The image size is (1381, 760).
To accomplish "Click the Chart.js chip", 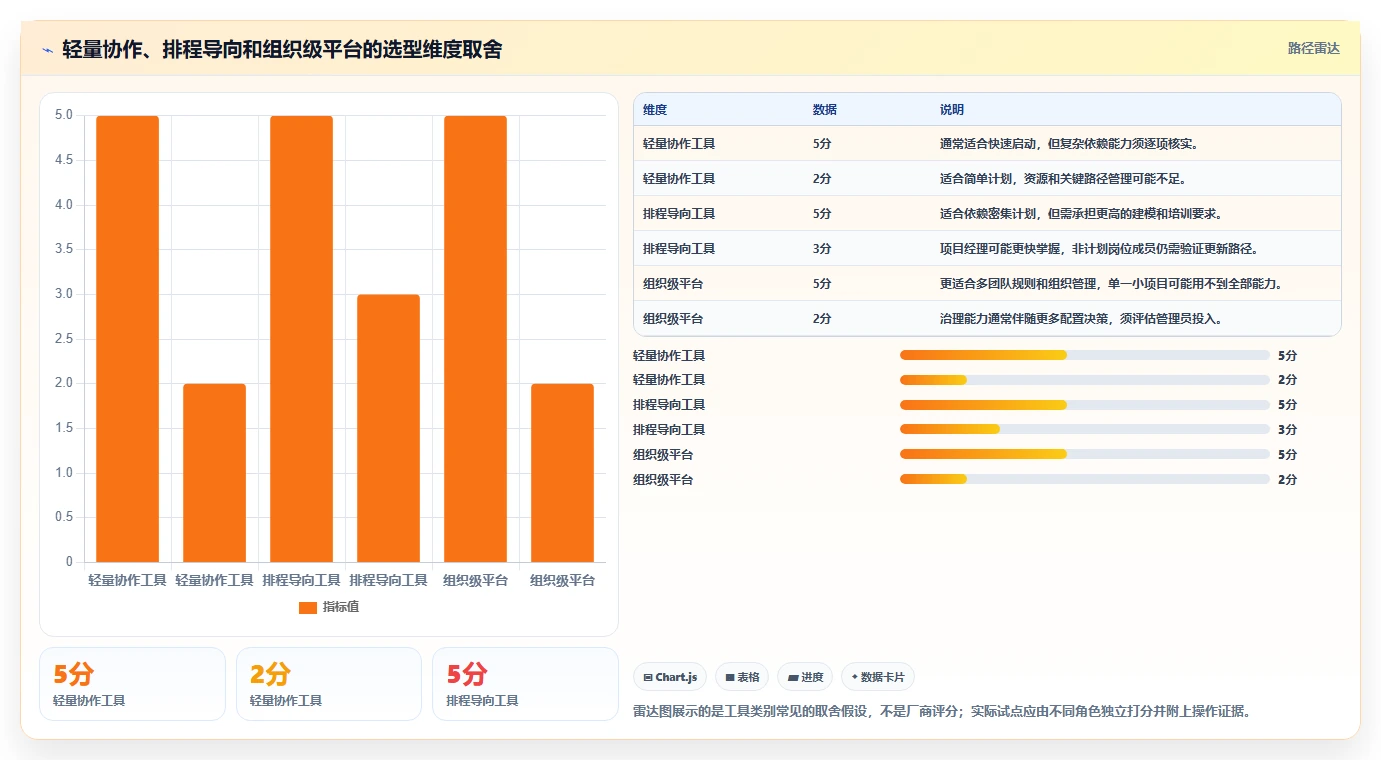I will (670, 677).
